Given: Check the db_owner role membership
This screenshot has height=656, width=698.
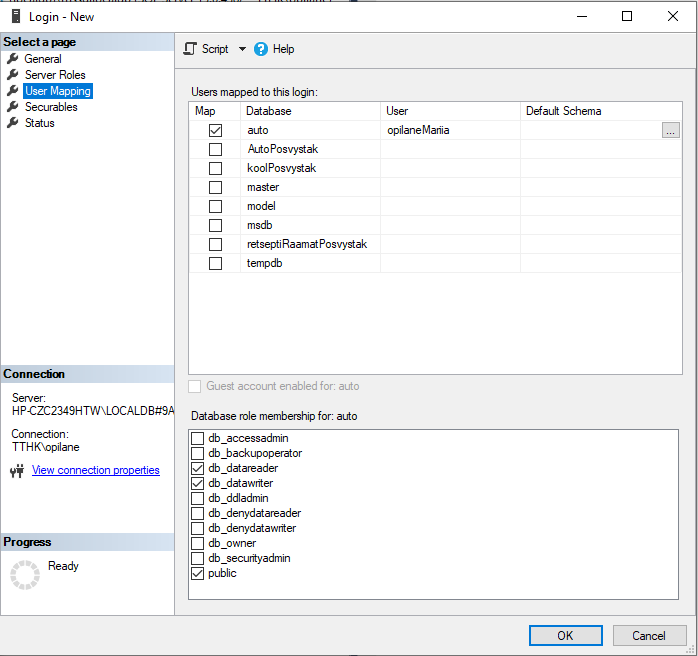Looking at the screenshot, I should (x=198, y=543).
